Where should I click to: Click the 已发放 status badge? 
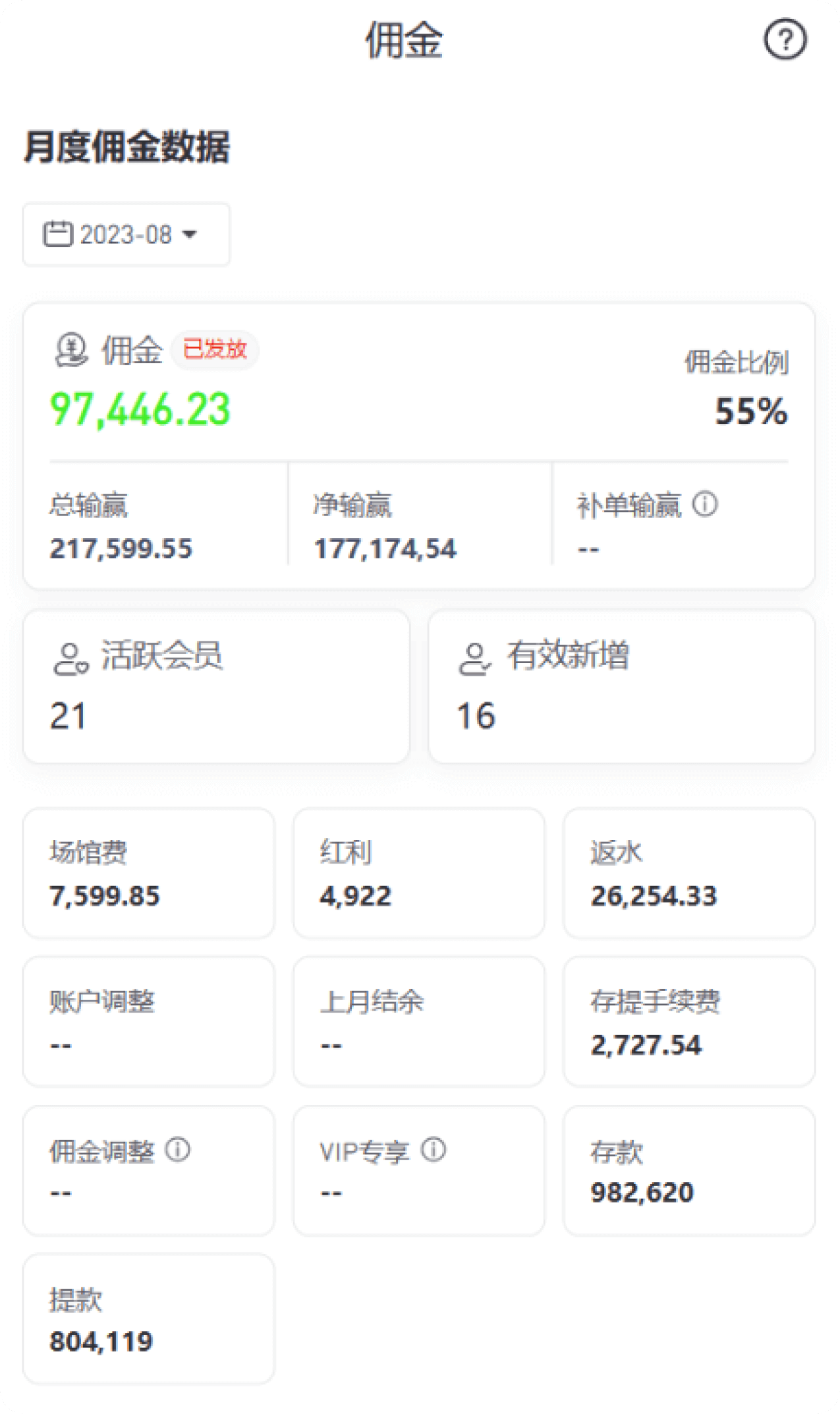[215, 349]
